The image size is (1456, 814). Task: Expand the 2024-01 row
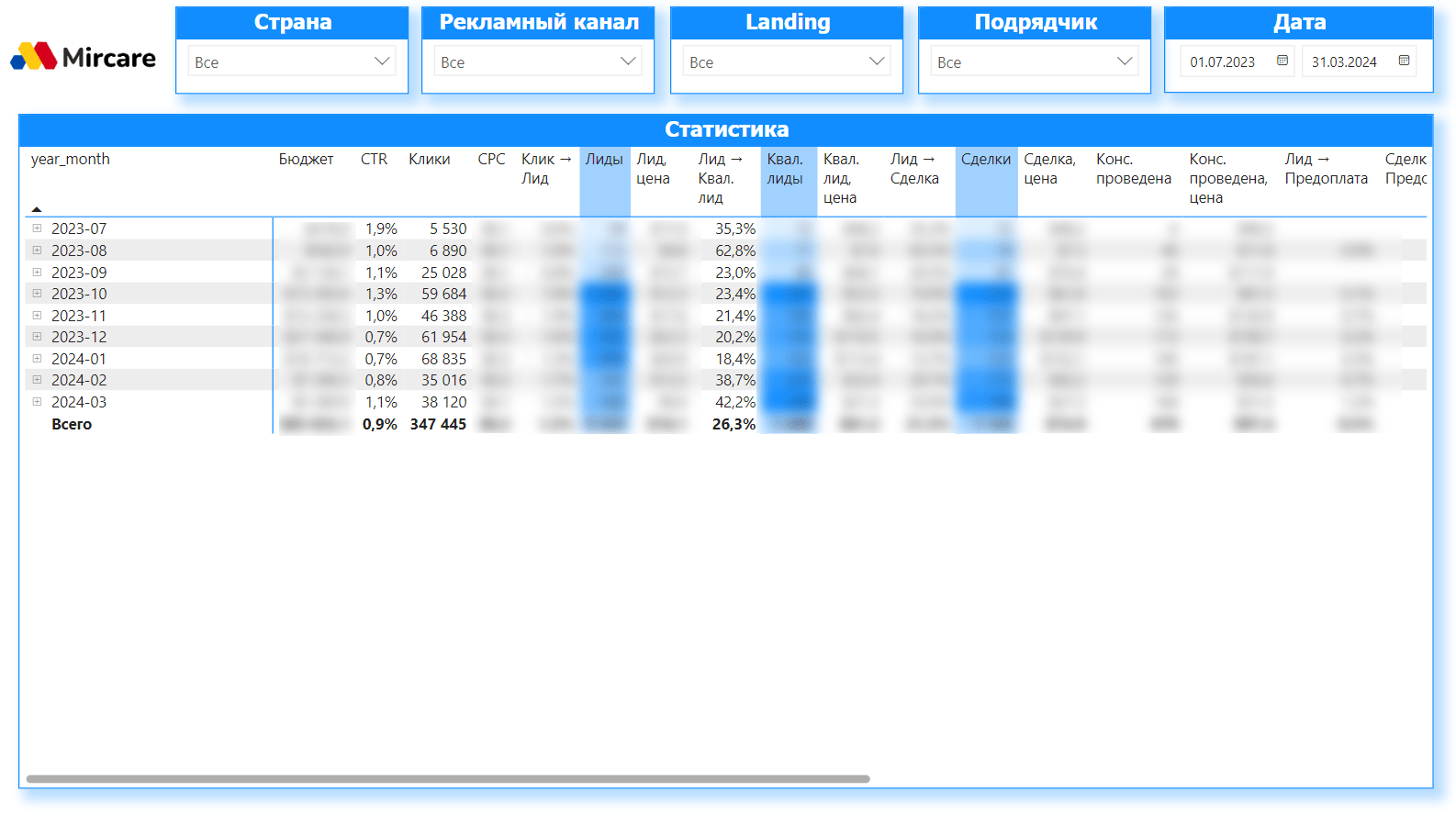coord(37,358)
